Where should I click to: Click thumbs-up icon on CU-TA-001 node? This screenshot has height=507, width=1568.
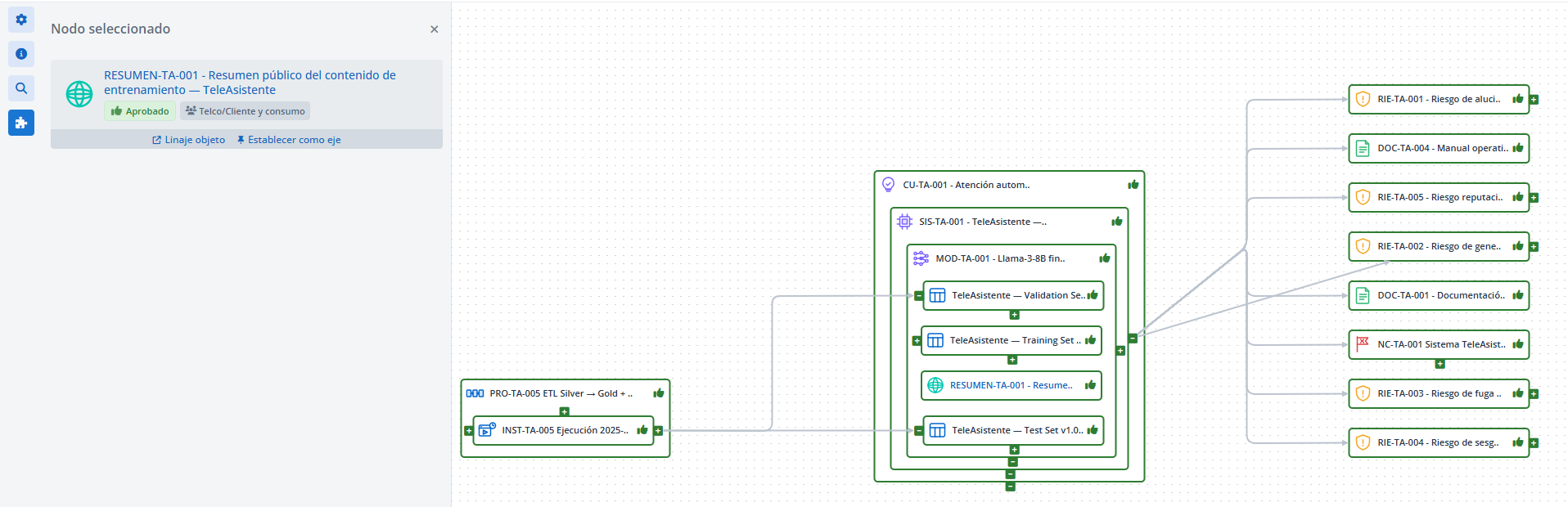pos(1133,185)
